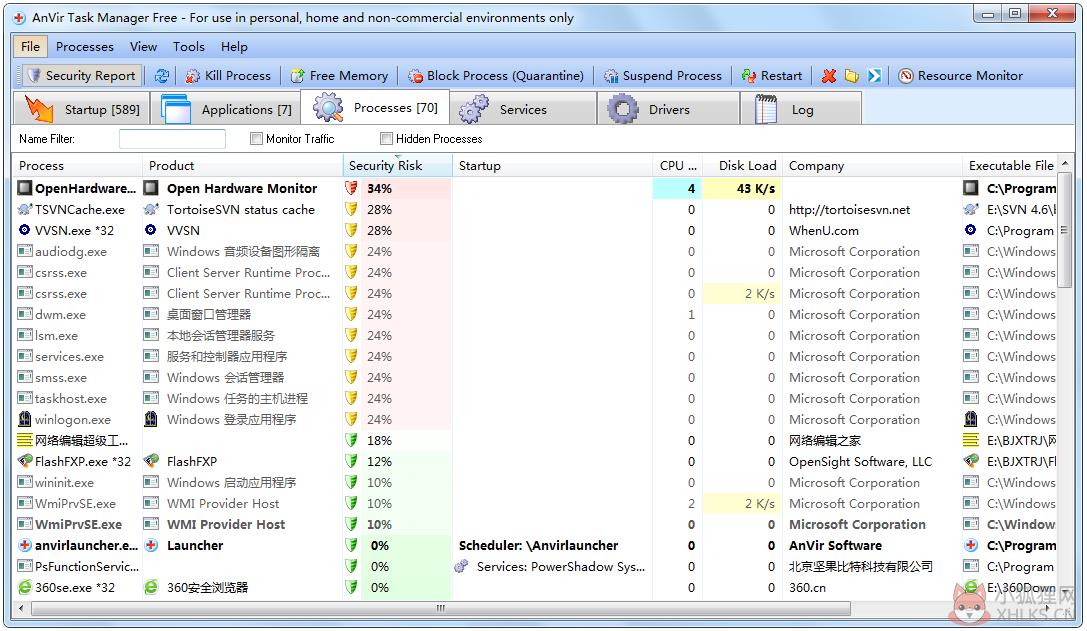Sort by the Startup column header
The width and height of the screenshot is (1087, 631).
(553, 166)
